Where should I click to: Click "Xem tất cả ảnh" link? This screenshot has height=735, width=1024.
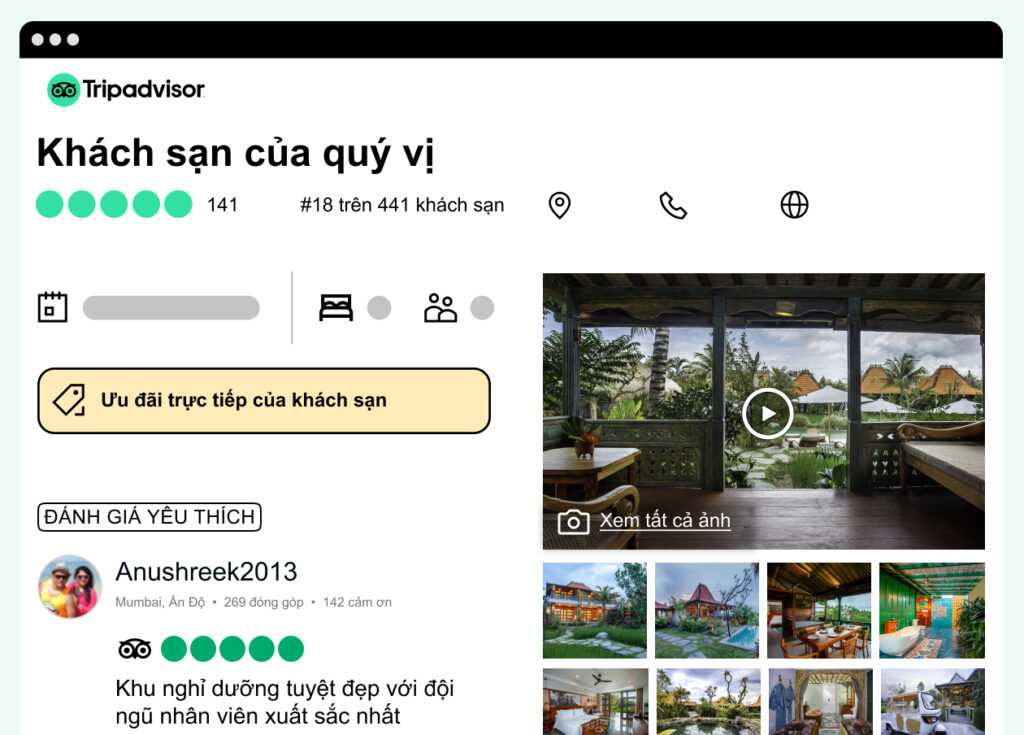665,521
